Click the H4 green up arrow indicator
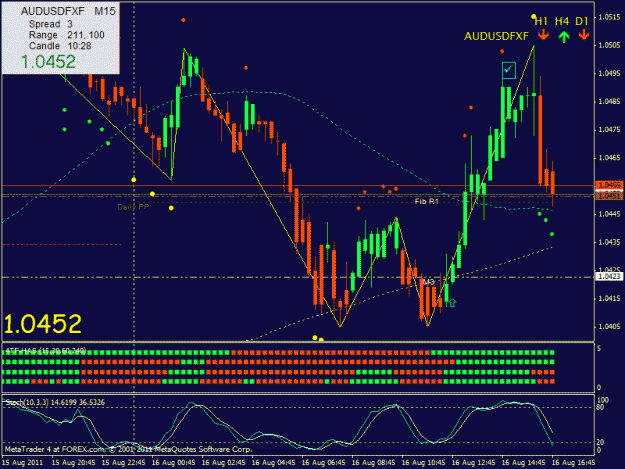 pos(563,37)
